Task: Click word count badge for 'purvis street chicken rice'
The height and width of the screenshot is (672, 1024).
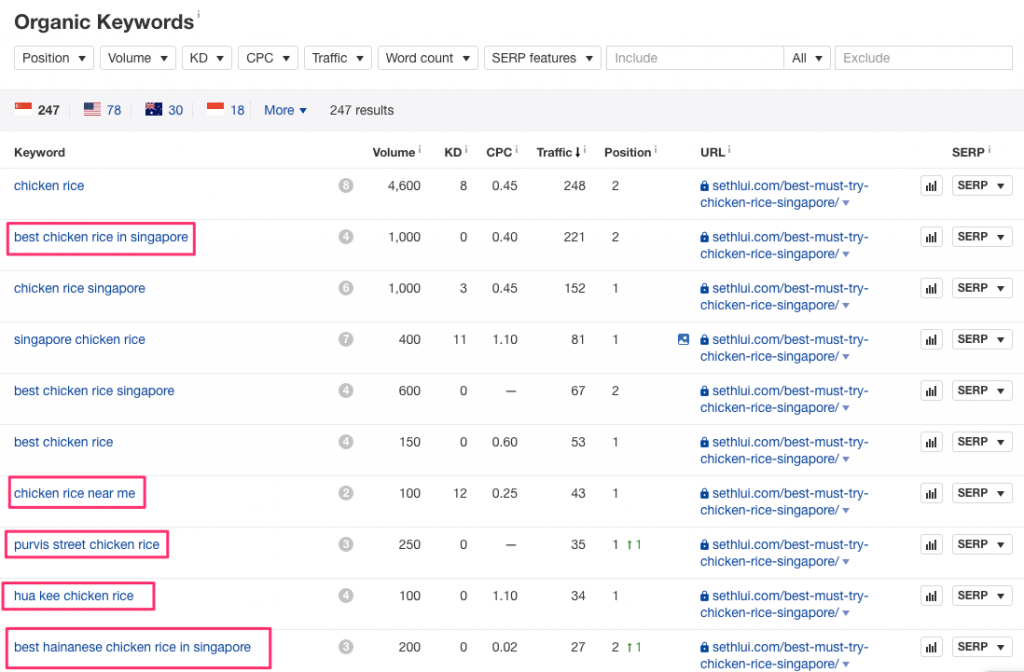Action: point(345,545)
